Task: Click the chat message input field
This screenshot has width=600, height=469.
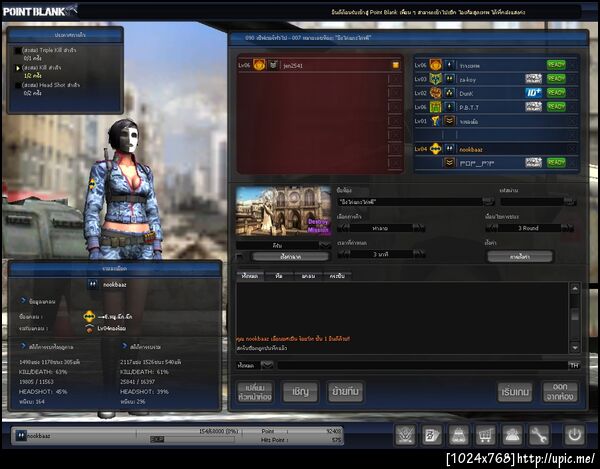Action: click(x=422, y=365)
